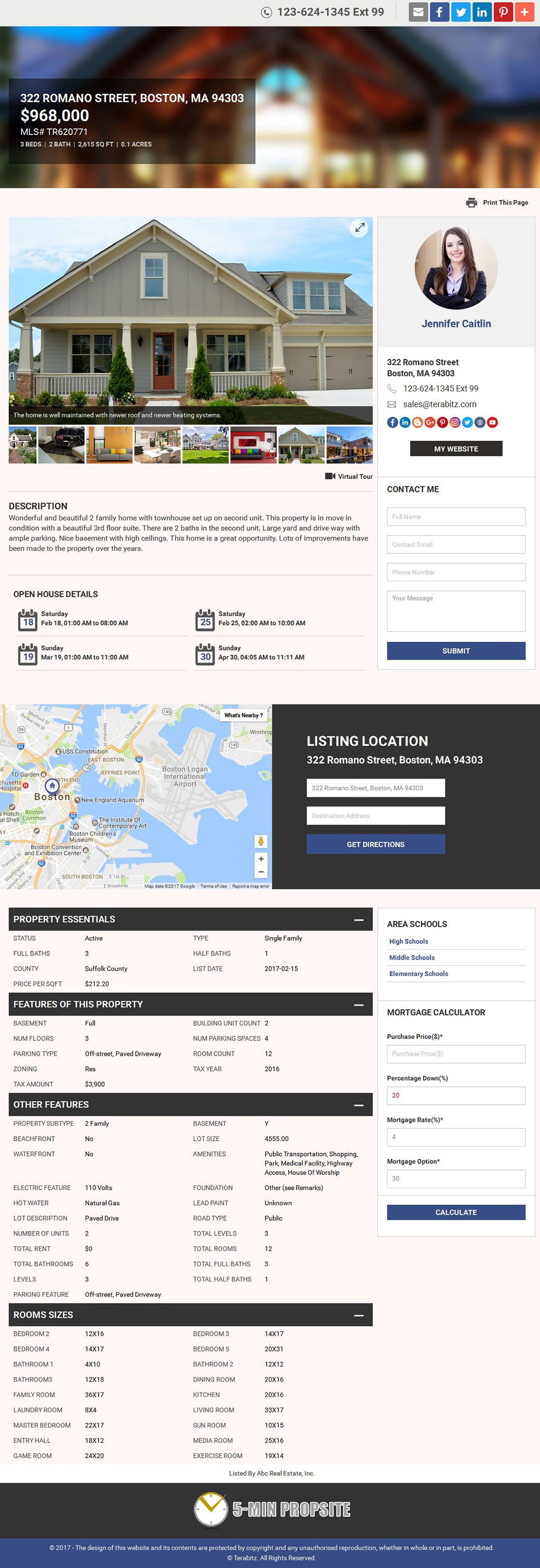
Task: Share listing on Twitter from top bar
Action: click(x=461, y=12)
